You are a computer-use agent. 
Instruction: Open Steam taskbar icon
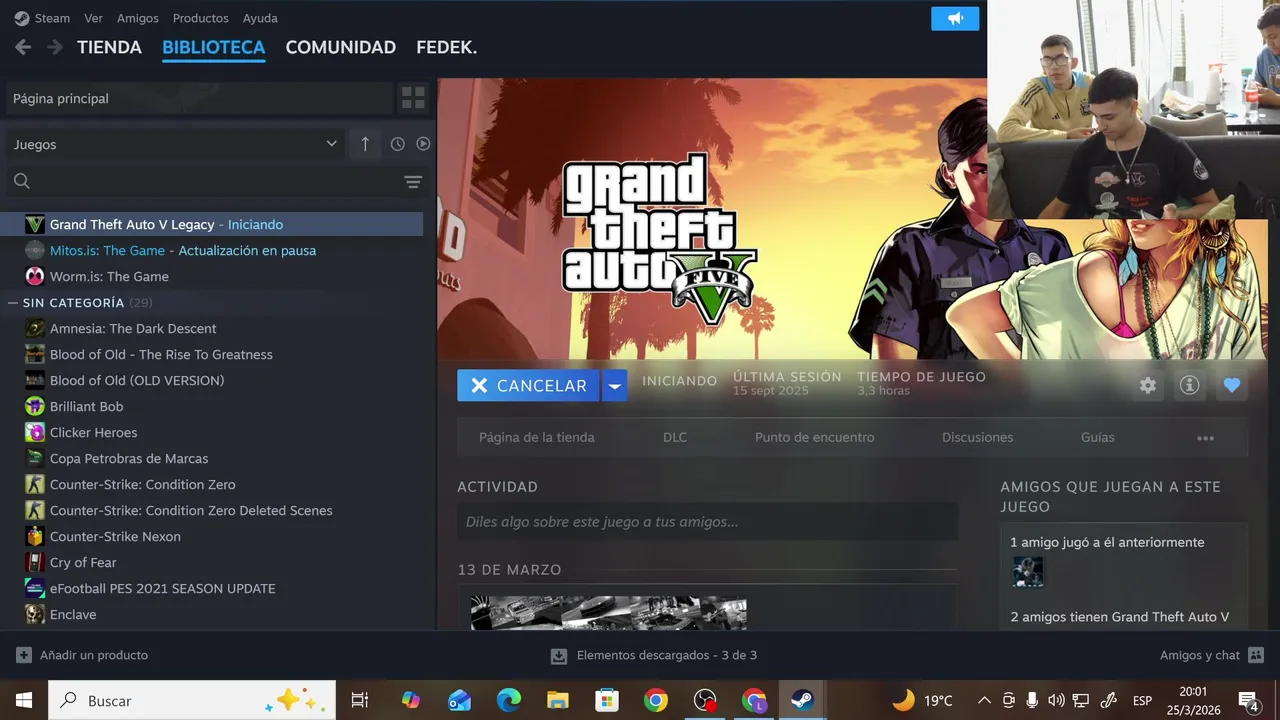[802, 700]
